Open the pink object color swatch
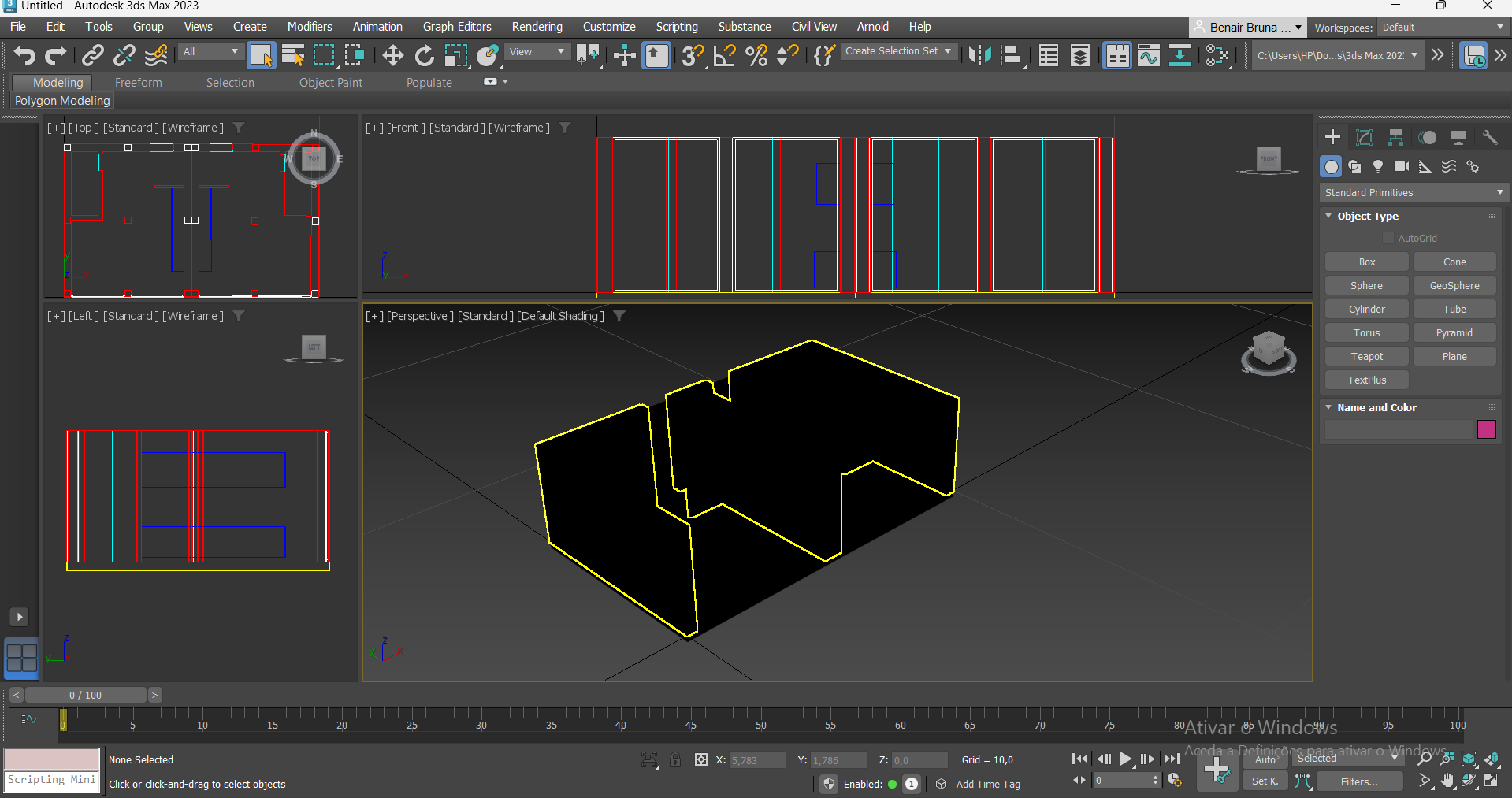The image size is (1512, 798). [x=1487, y=429]
